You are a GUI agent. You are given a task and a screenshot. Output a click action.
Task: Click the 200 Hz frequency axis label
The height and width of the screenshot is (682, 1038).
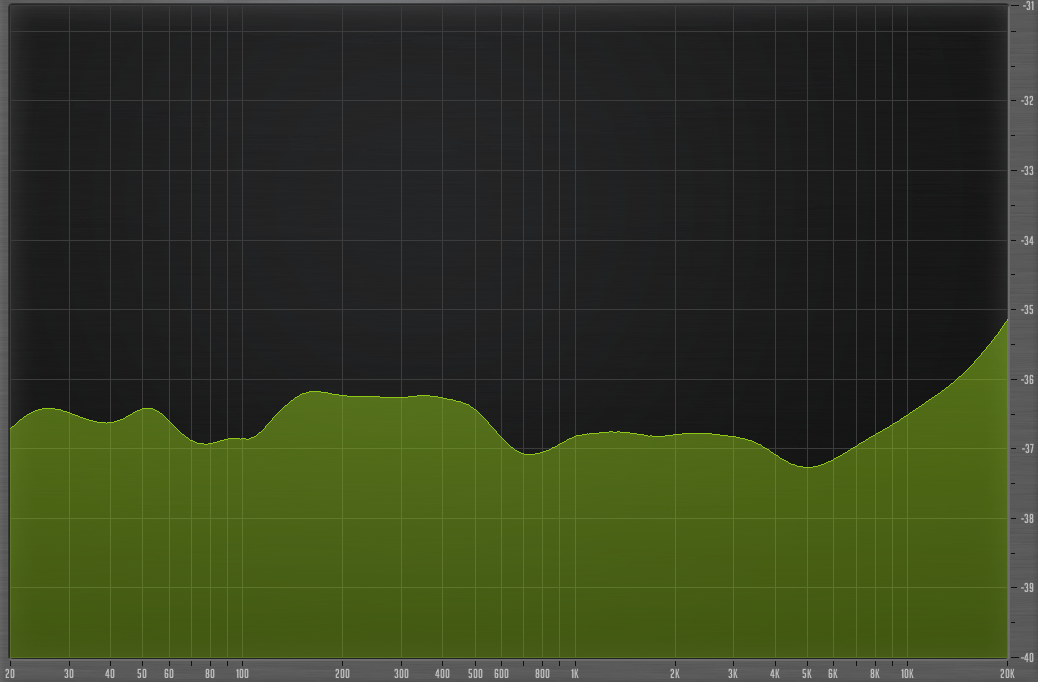(x=342, y=673)
